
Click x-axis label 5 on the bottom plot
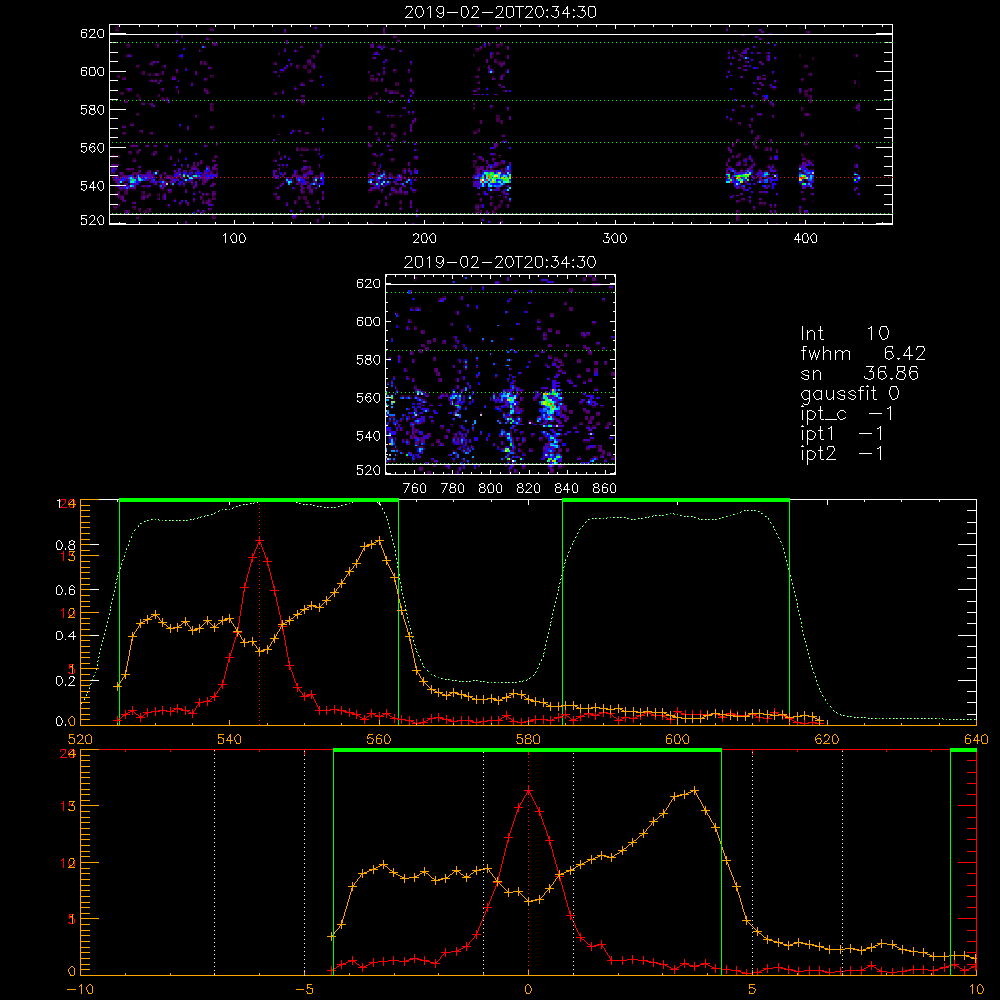[753, 989]
